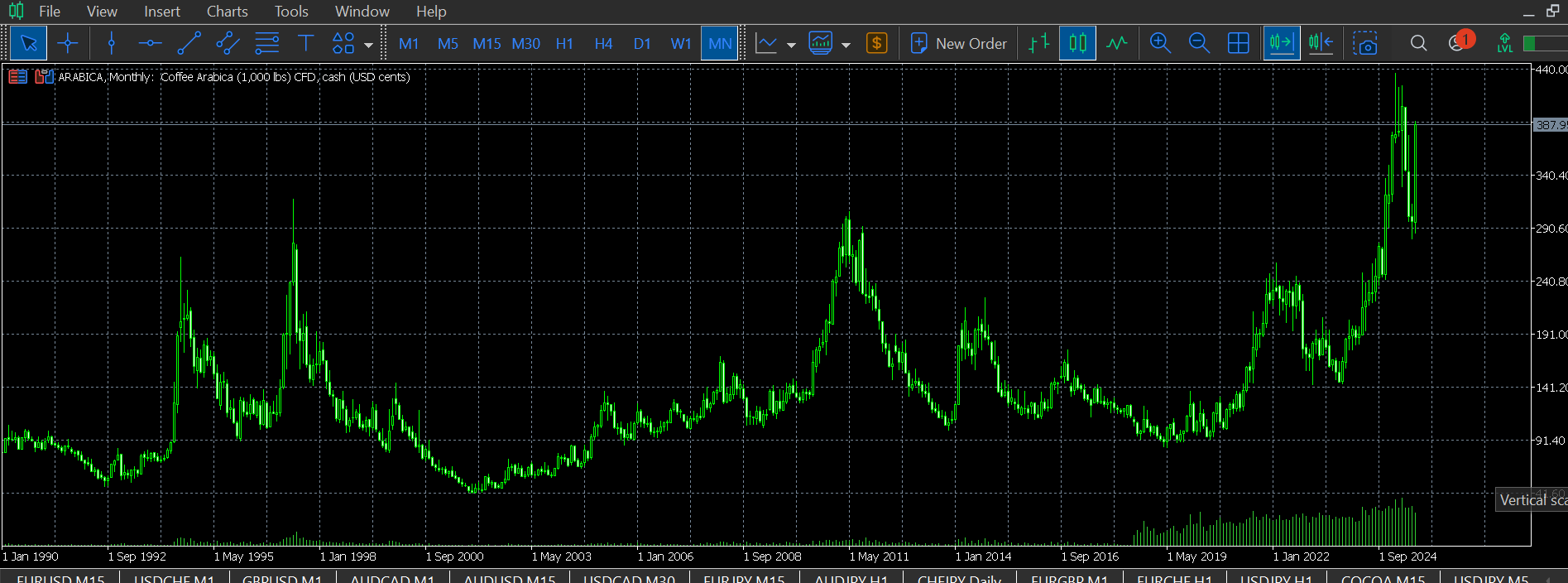The width and height of the screenshot is (1568, 583).
Task: Open the Charts menu
Action: pyautogui.click(x=227, y=12)
